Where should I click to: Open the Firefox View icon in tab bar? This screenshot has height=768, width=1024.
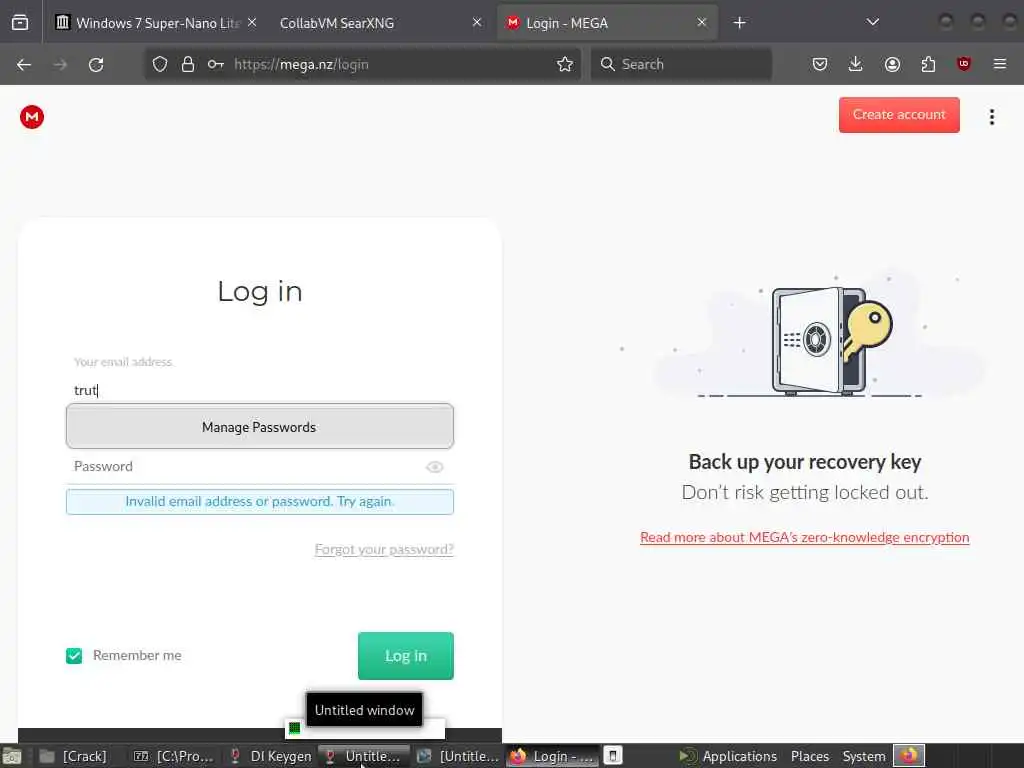(20, 23)
